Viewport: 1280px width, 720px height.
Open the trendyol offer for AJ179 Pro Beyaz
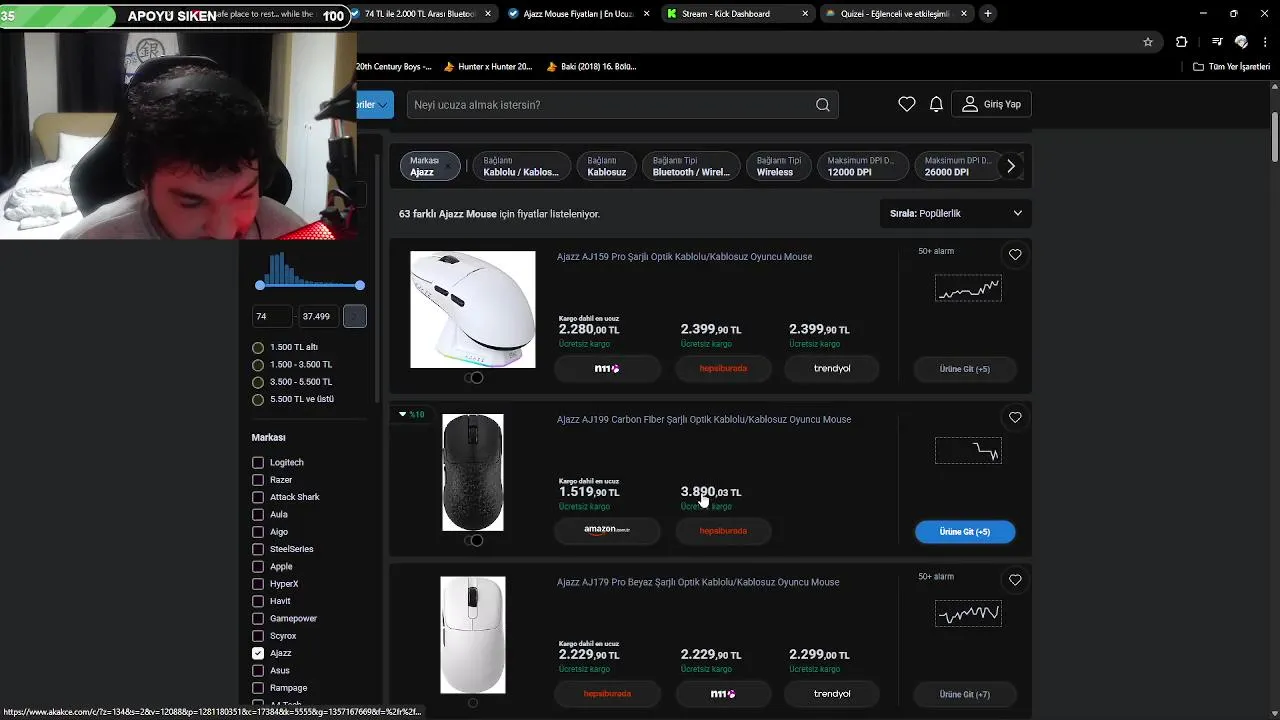832,694
